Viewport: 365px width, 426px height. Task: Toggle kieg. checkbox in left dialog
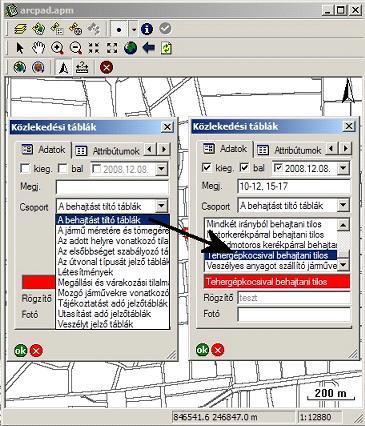pos(25,169)
